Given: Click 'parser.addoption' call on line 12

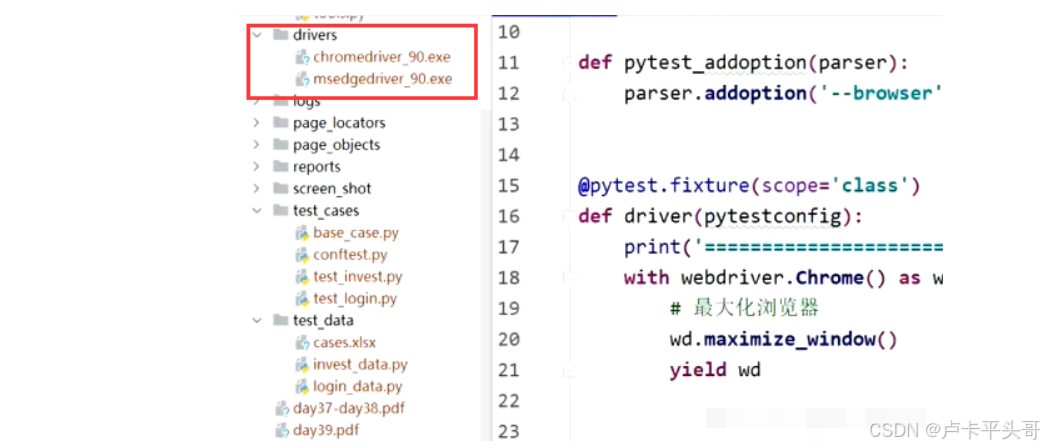Looking at the screenshot, I should [x=715, y=95].
